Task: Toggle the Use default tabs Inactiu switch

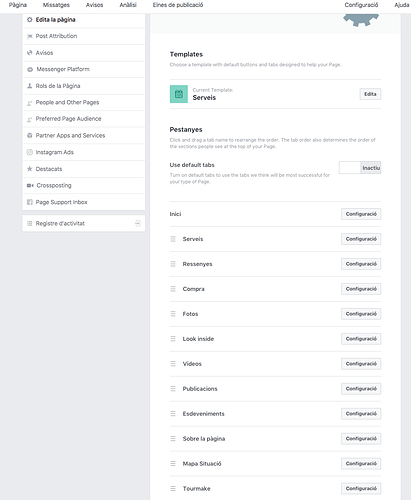Action: pyautogui.click(x=360, y=168)
